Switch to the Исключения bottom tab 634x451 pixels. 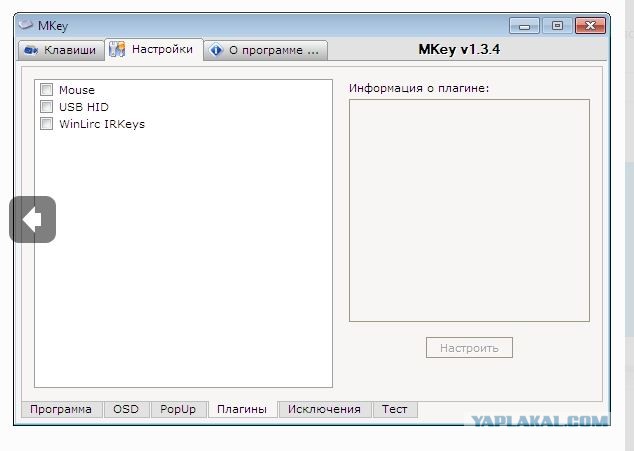tap(324, 409)
